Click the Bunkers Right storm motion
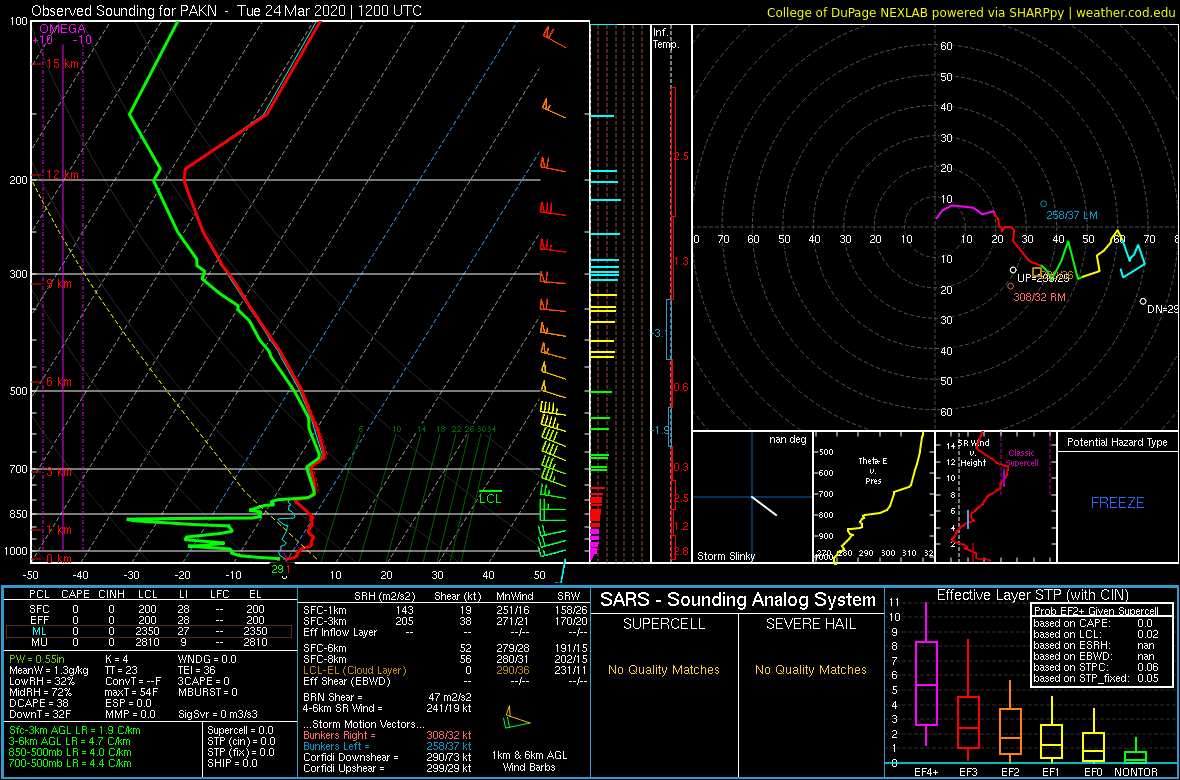 pos(387,736)
